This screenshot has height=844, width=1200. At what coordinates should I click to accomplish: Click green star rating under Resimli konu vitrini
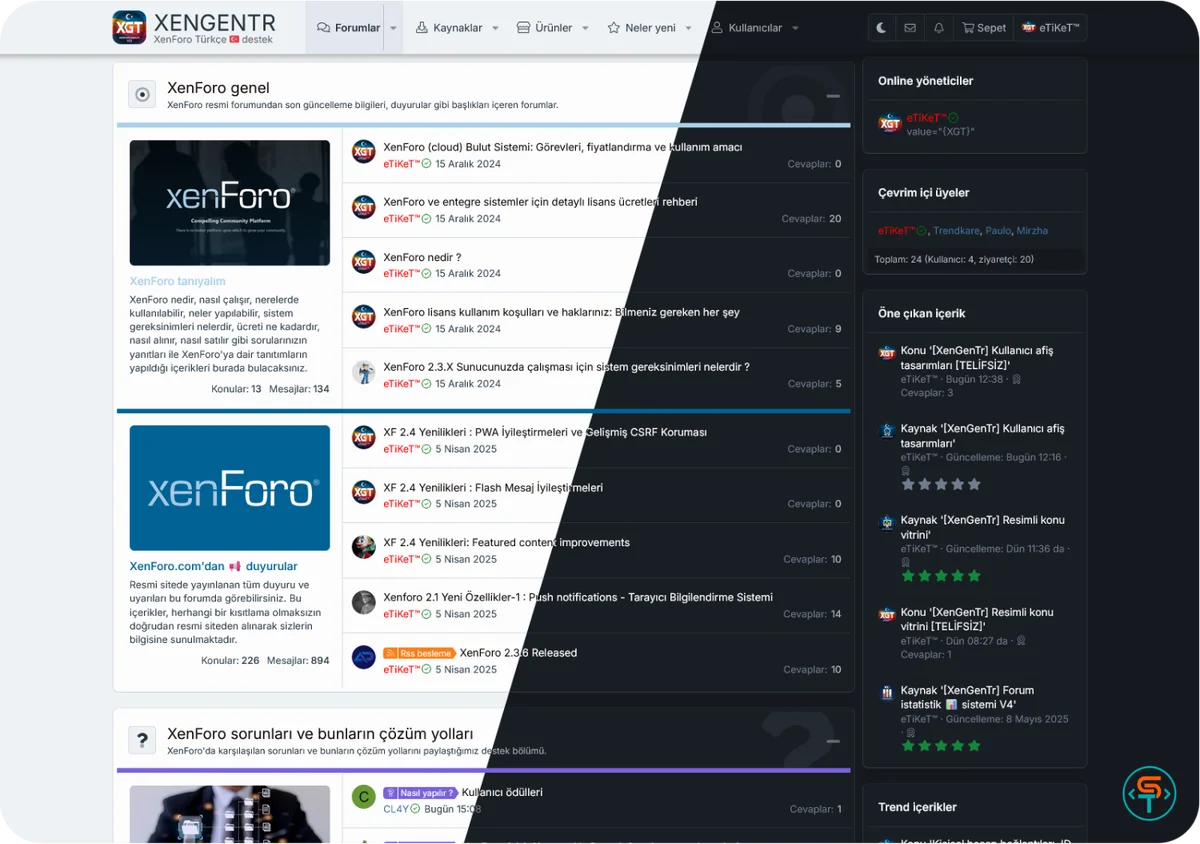point(941,576)
